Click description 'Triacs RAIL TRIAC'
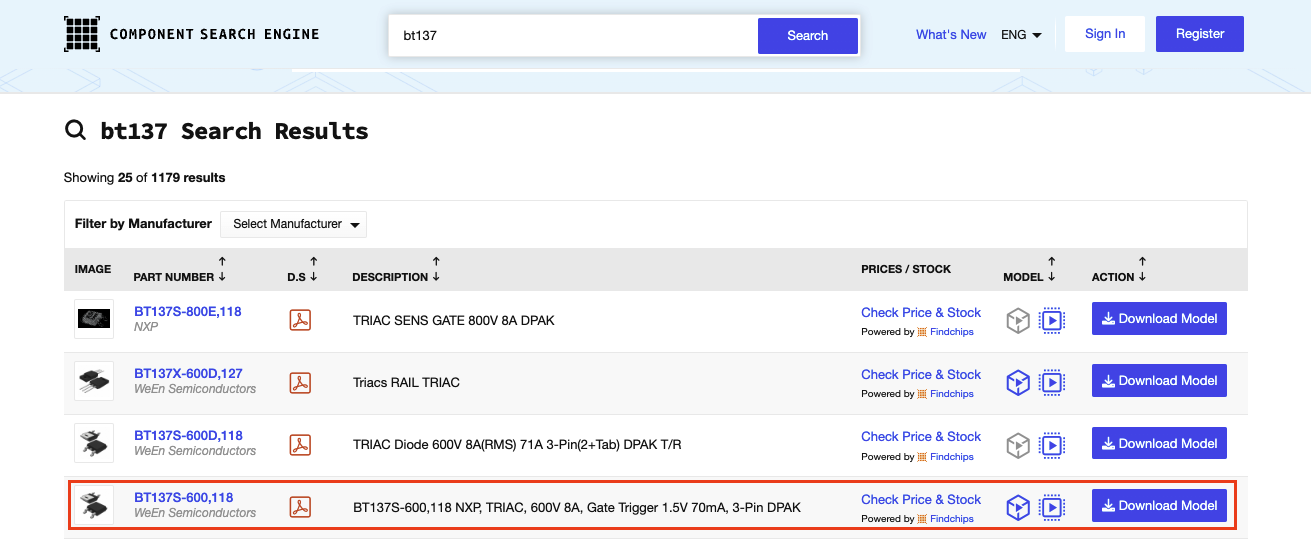1311x544 pixels. click(406, 382)
